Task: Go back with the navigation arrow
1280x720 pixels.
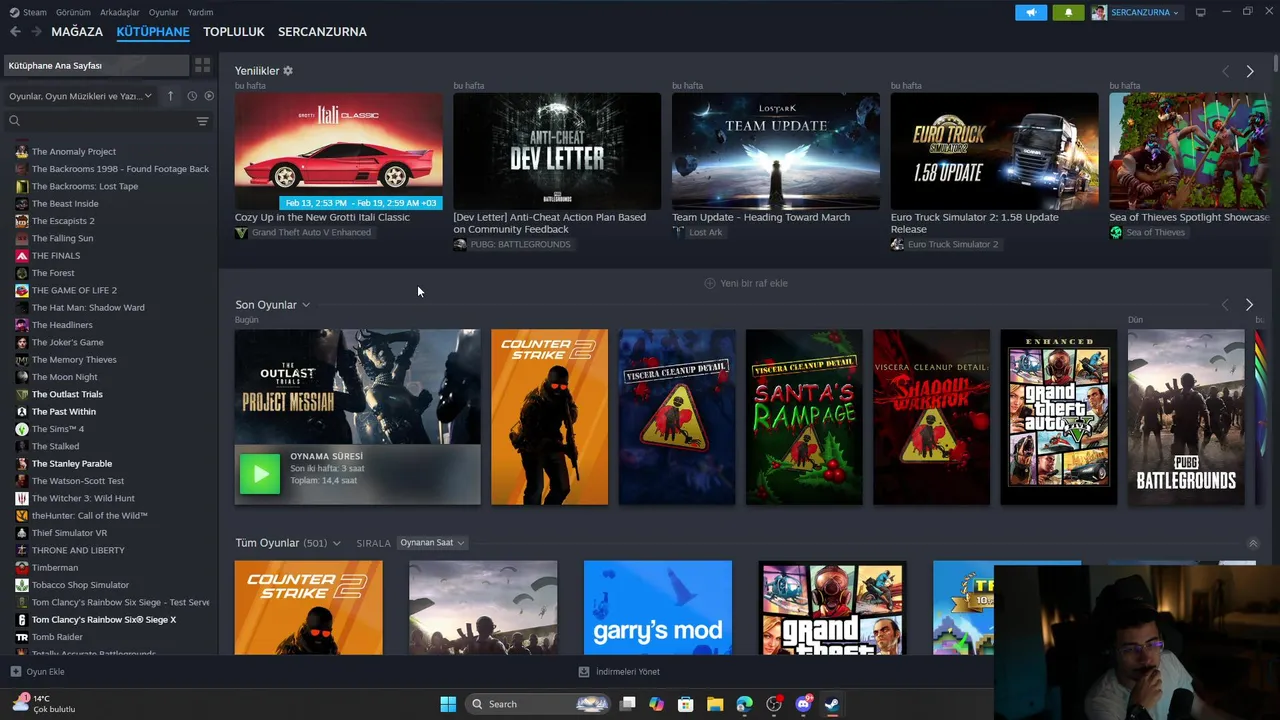Action: [x=15, y=32]
